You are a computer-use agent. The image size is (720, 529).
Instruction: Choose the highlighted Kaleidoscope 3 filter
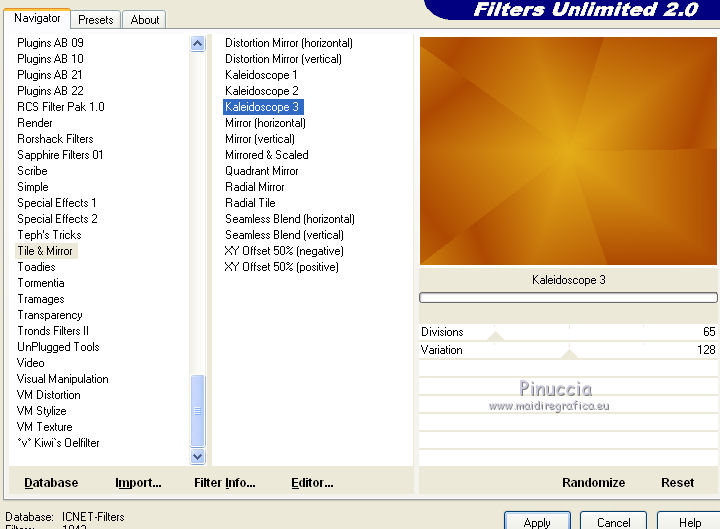(263, 107)
